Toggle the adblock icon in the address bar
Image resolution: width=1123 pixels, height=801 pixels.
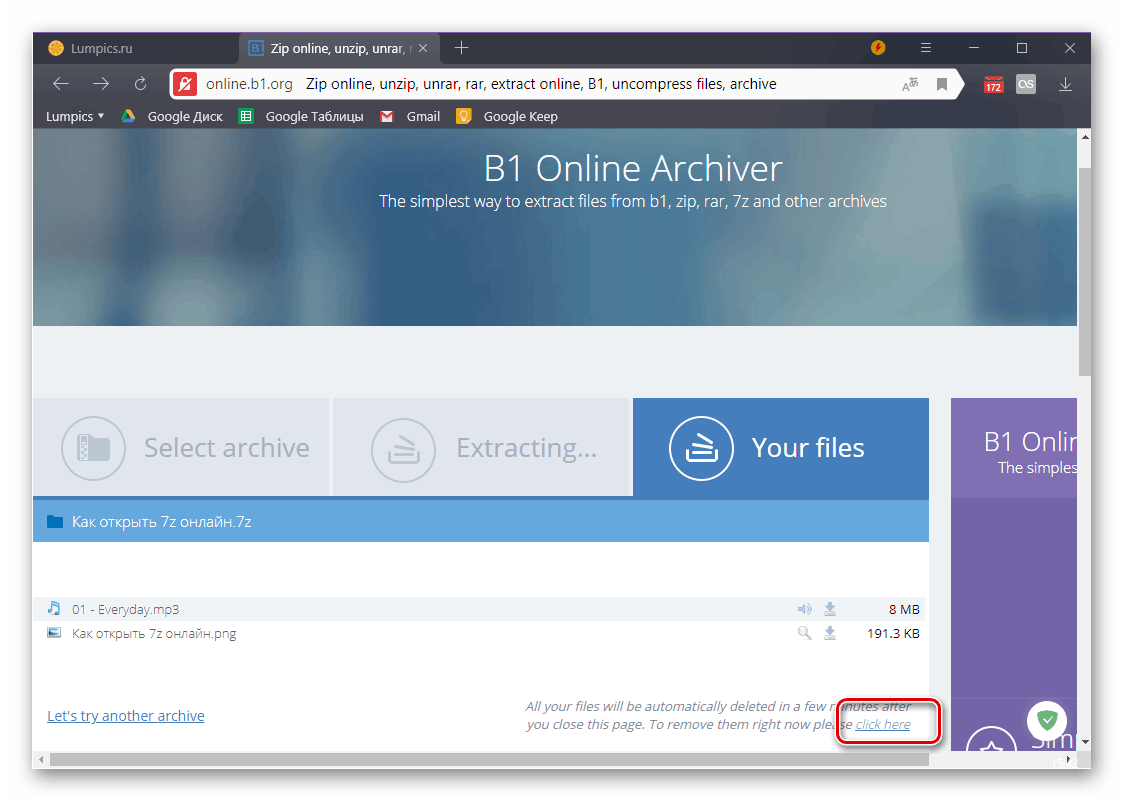(x=184, y=84)
